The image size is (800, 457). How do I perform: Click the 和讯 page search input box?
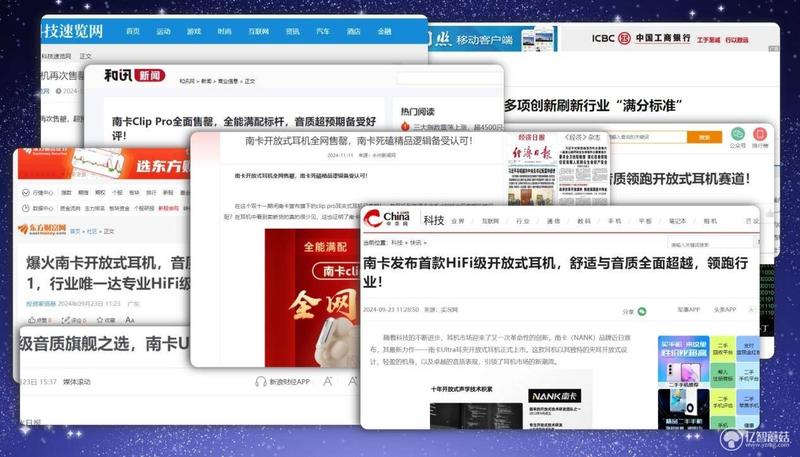[449, 79]
